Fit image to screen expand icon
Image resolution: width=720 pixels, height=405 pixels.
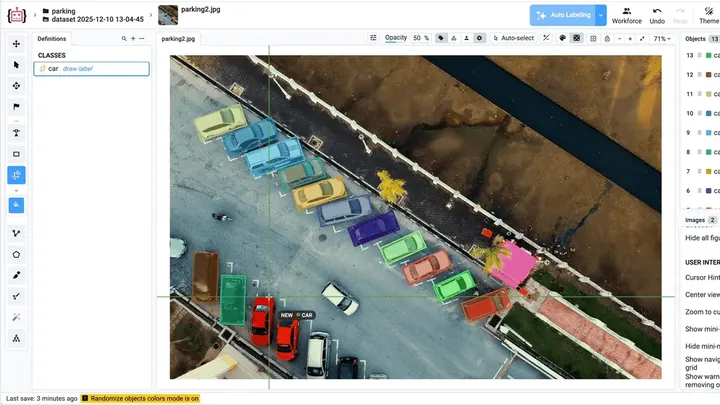click(642, 39)
